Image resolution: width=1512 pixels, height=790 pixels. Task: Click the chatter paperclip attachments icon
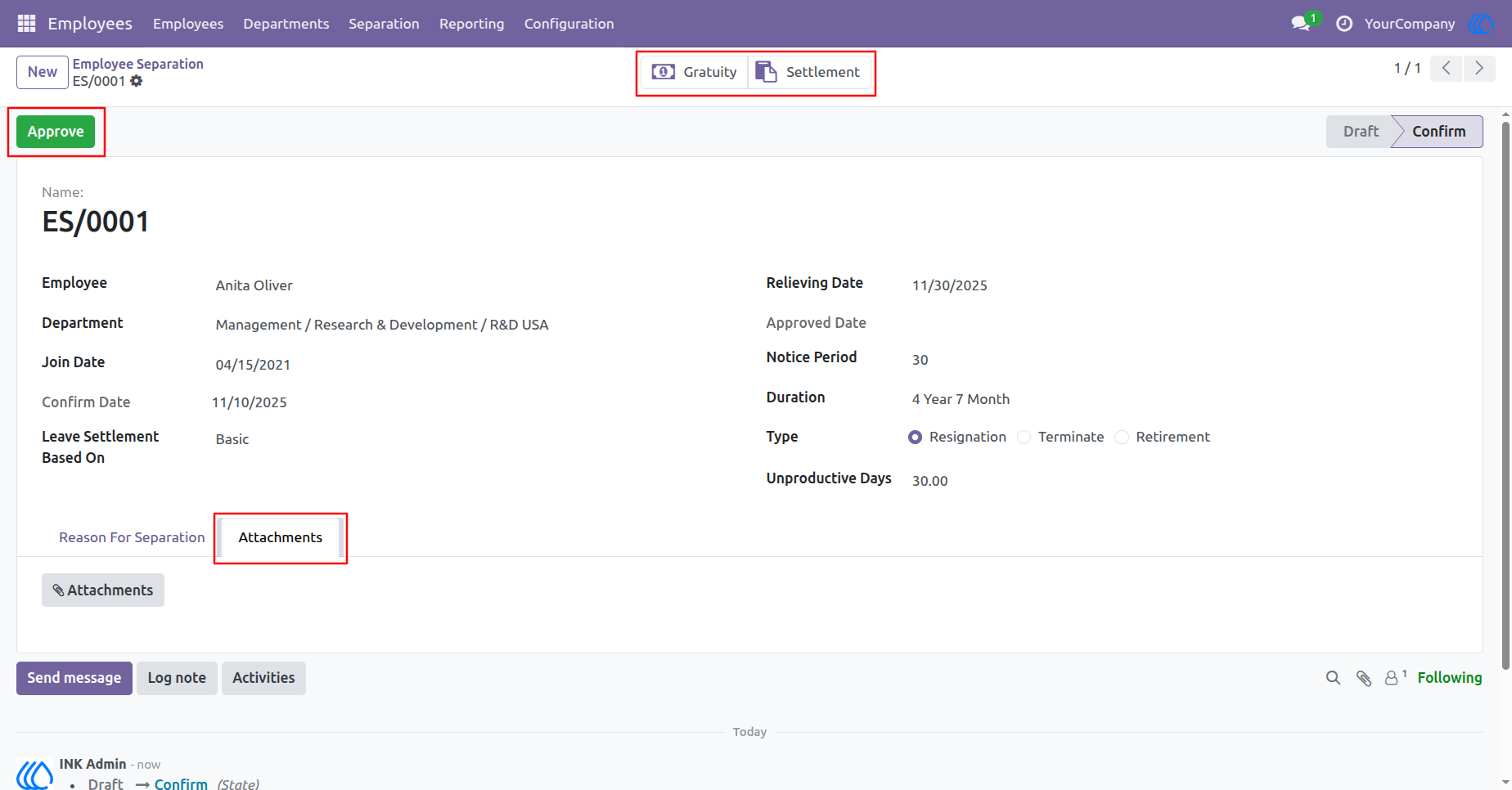[1364, 678]
